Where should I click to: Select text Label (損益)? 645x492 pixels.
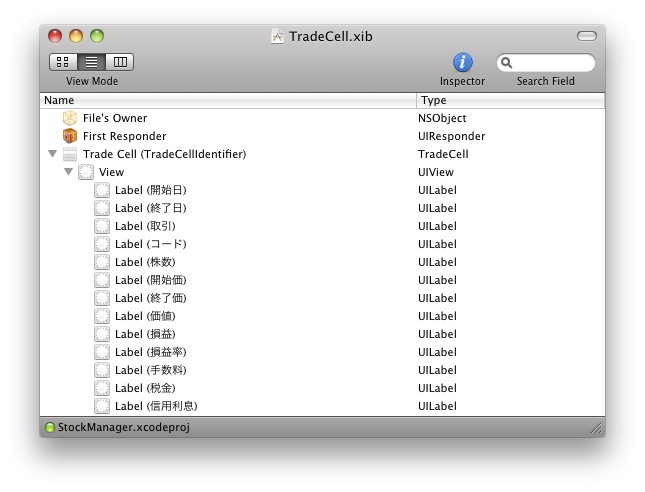point(145,334)
